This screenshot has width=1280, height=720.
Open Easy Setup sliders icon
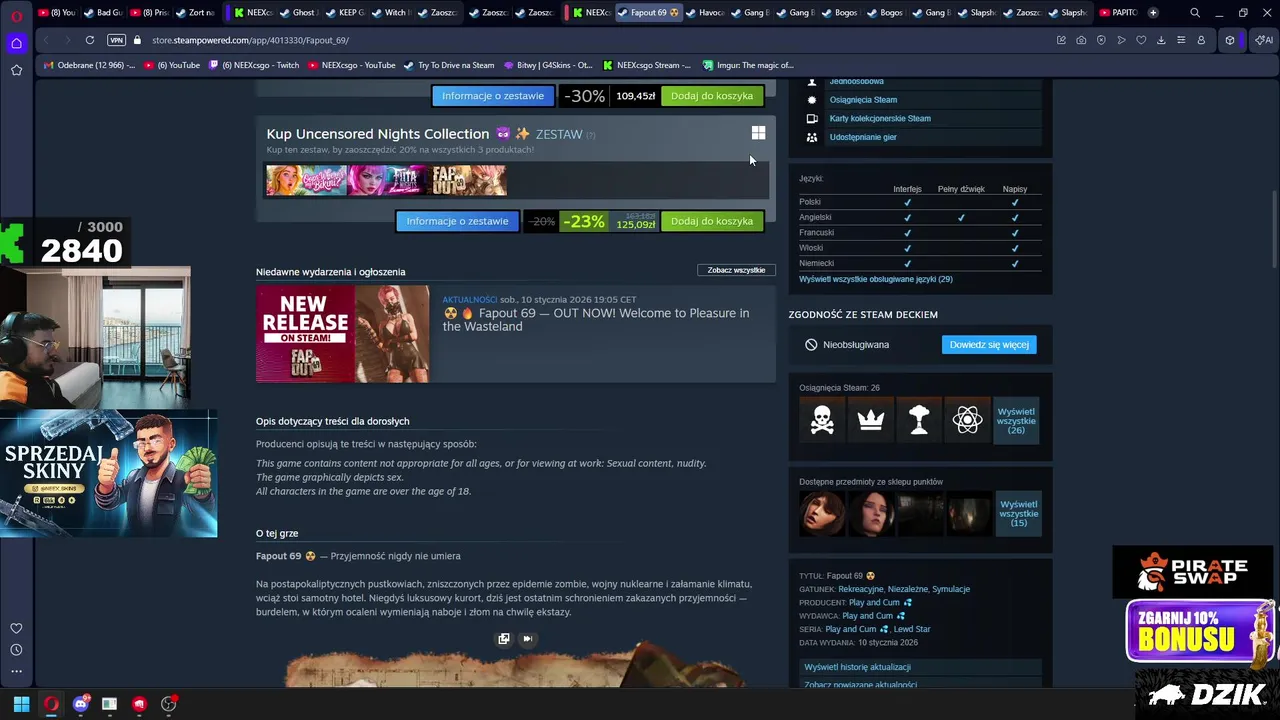click(x=1181, y=40)
